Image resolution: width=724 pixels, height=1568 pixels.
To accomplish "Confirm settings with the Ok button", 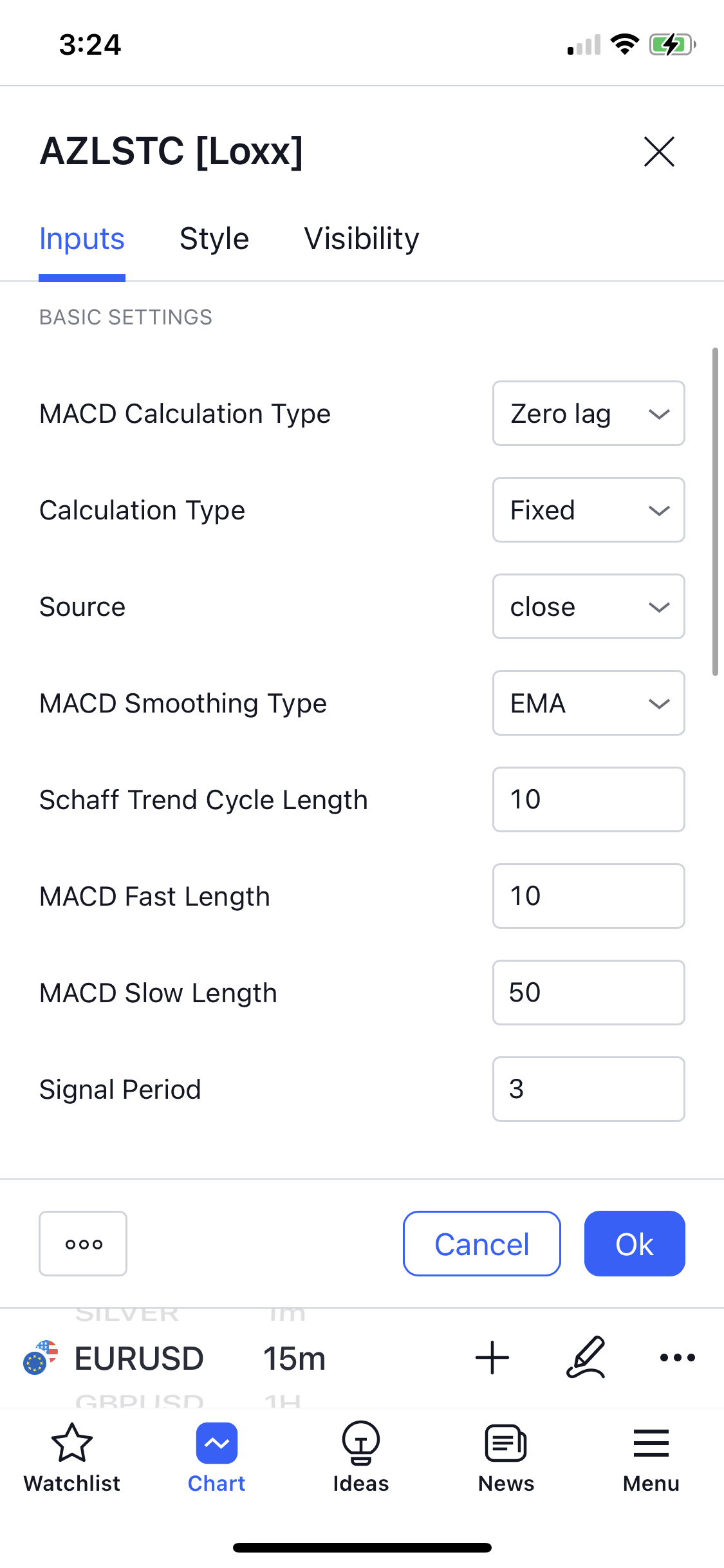I will click(x=634, y=1244).
